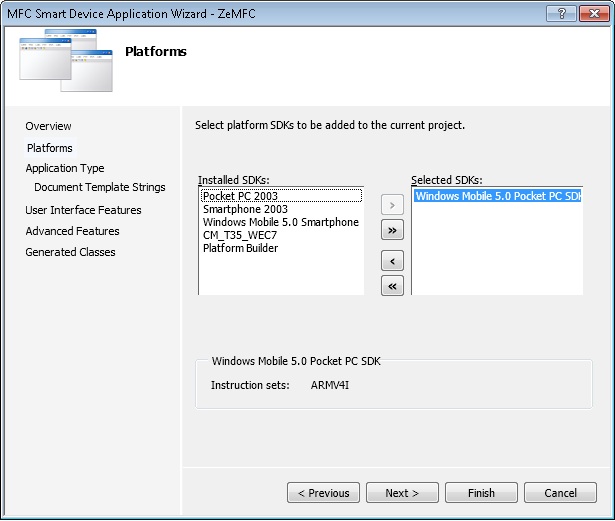Viewport: 615px width, 521px height.
Task: Click the remove all SDKs double-arrow button
Action: tap(392, 286)
